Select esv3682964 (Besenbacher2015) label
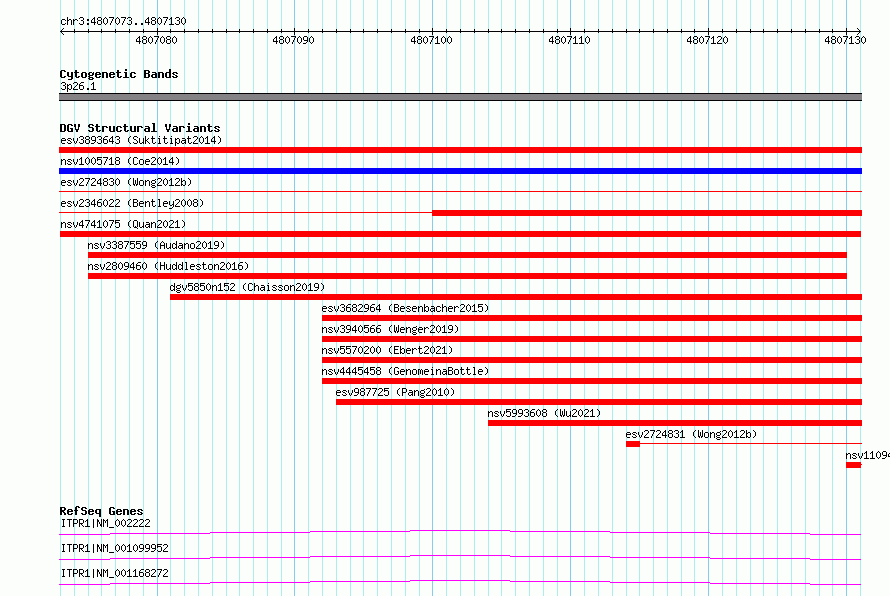 click(405, 308)
